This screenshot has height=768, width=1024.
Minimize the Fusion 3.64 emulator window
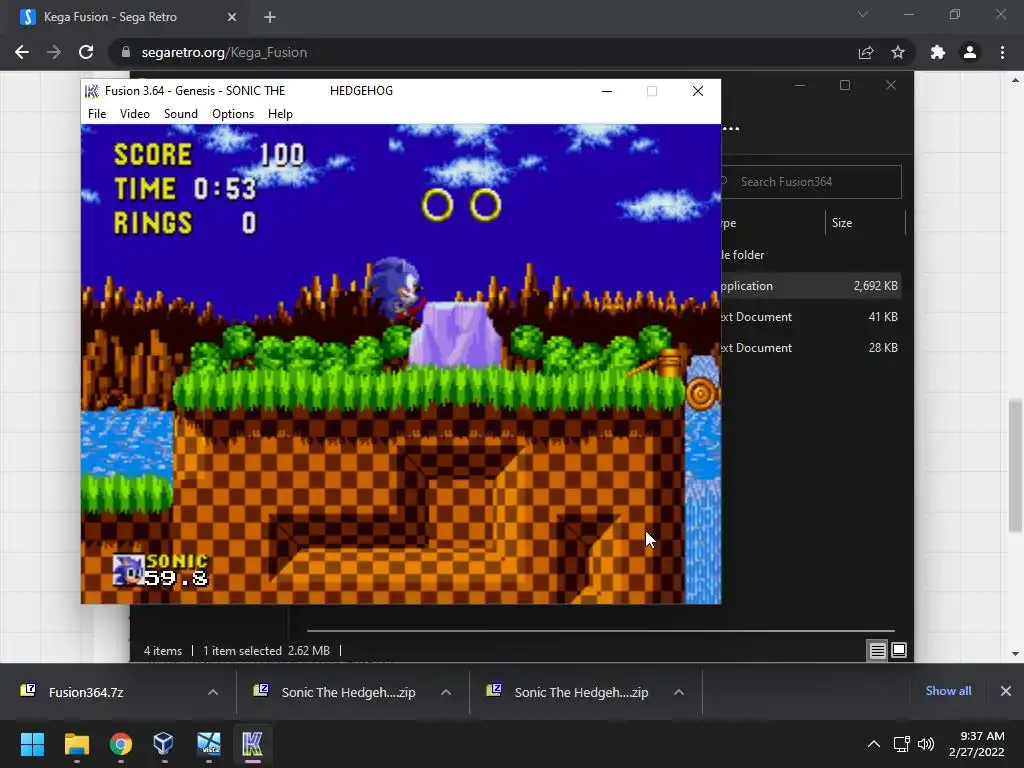click(607, 91)
